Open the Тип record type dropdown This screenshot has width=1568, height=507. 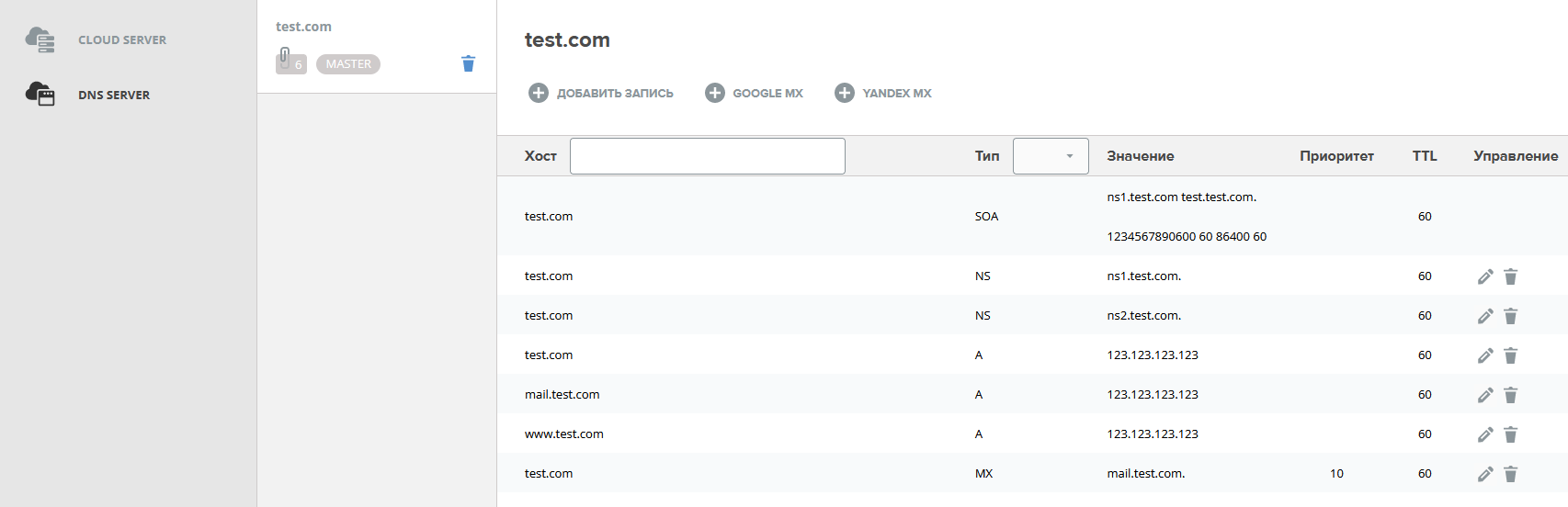[1051, 156]
